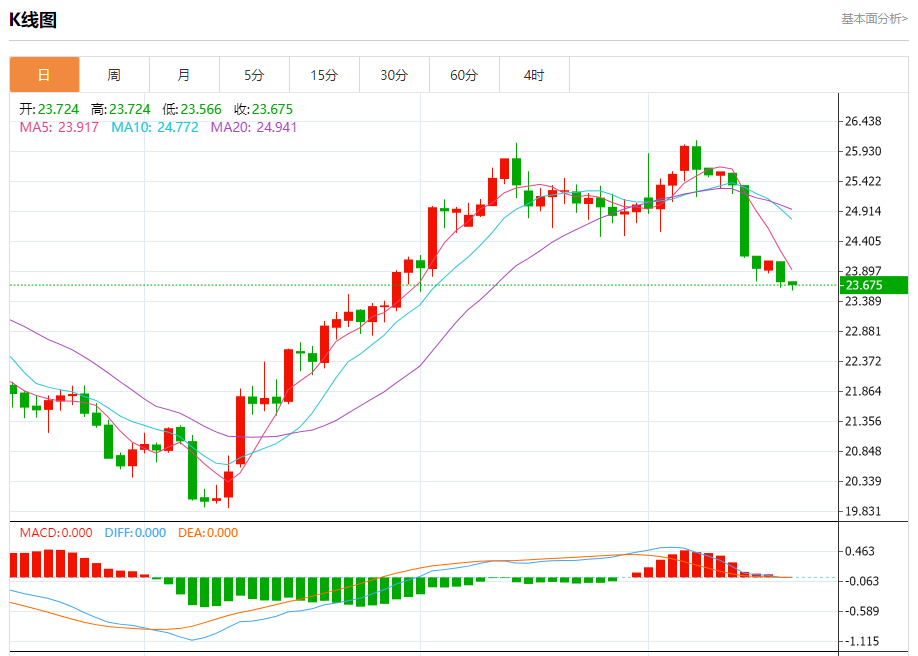Click the 24.914 price axis label
Image resolution: width=918 pixels, height=656 pixels.
(863, 211)
